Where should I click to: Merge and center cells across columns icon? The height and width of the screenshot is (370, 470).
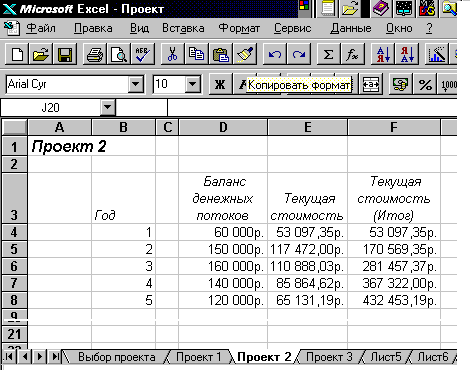(x=371, y=84)
